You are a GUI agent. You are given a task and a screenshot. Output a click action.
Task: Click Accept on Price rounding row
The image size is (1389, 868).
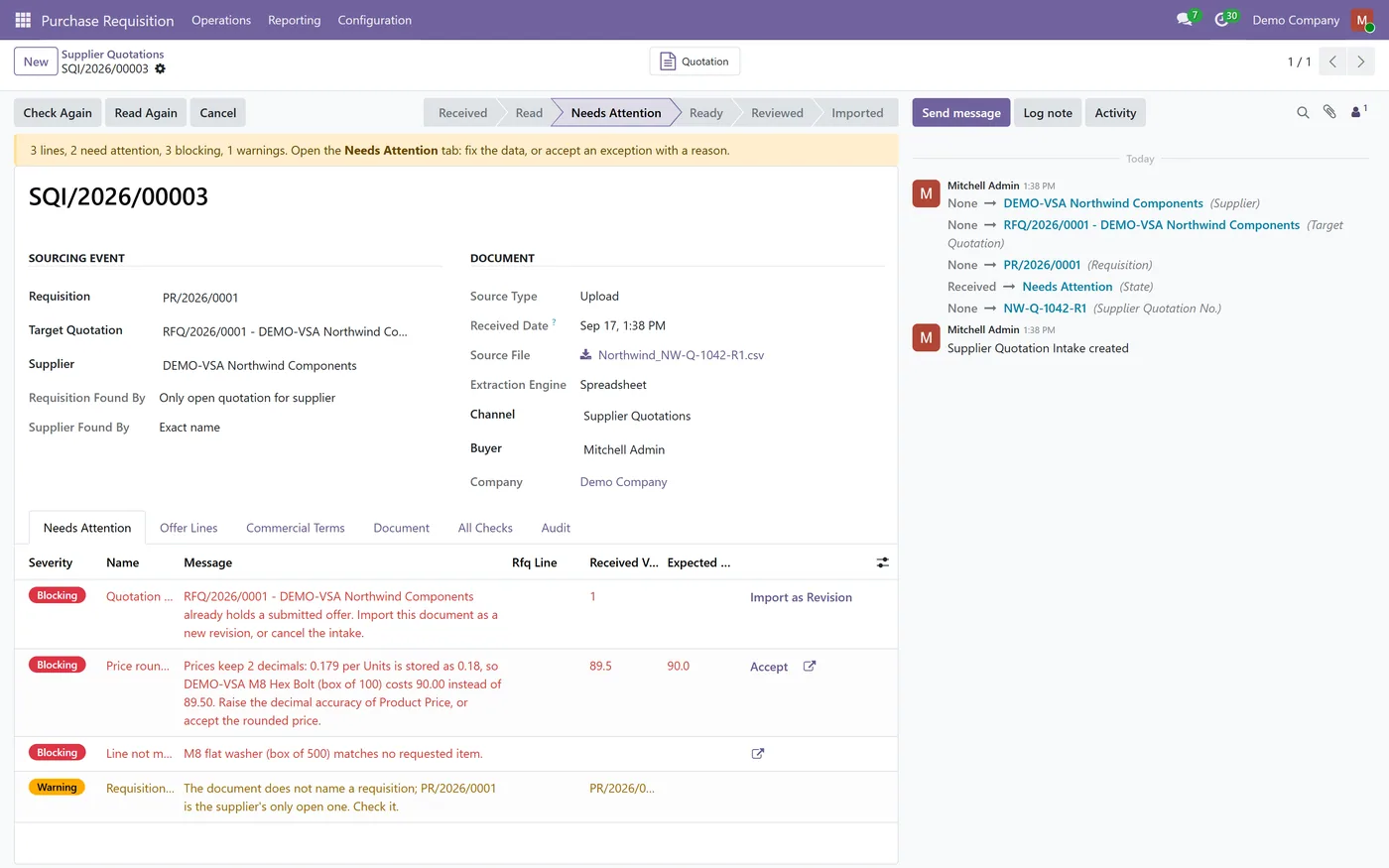coord(769,667)
